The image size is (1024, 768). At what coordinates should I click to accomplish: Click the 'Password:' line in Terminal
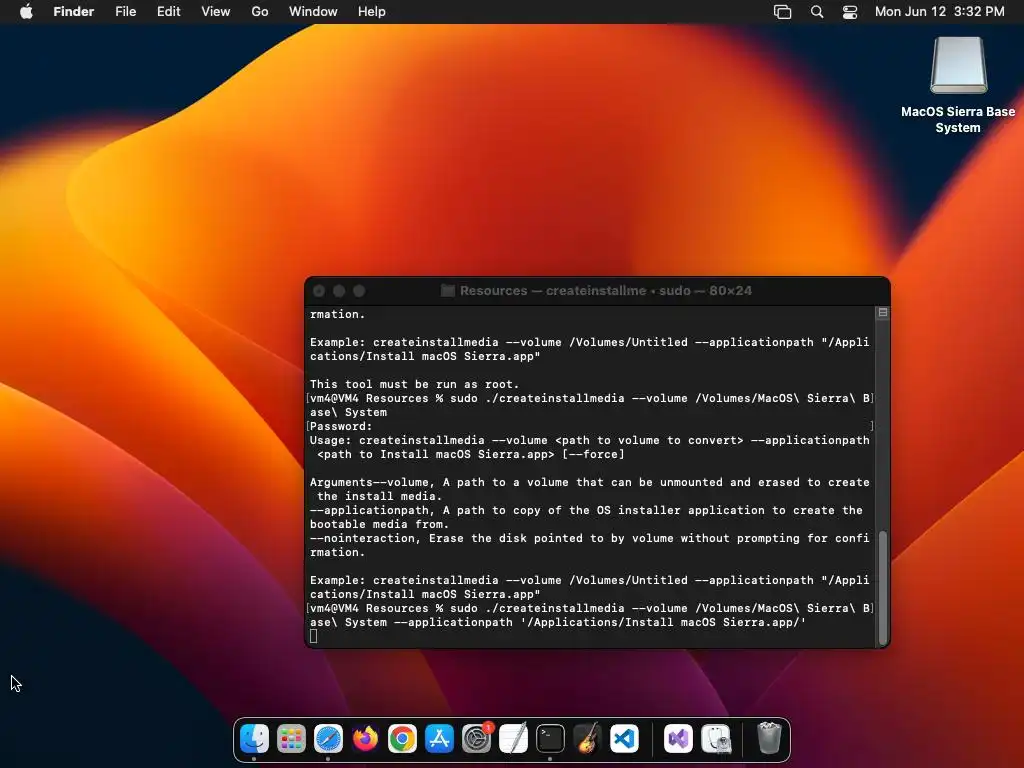tap(341, 426)
